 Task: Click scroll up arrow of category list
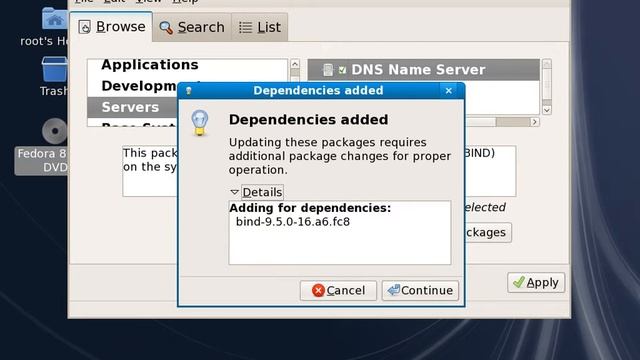[x=295, y=64]
